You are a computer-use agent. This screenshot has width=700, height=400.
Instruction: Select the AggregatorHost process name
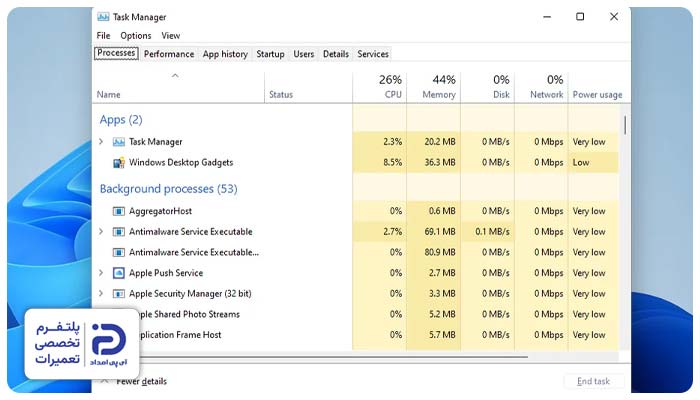click(160, 211)
